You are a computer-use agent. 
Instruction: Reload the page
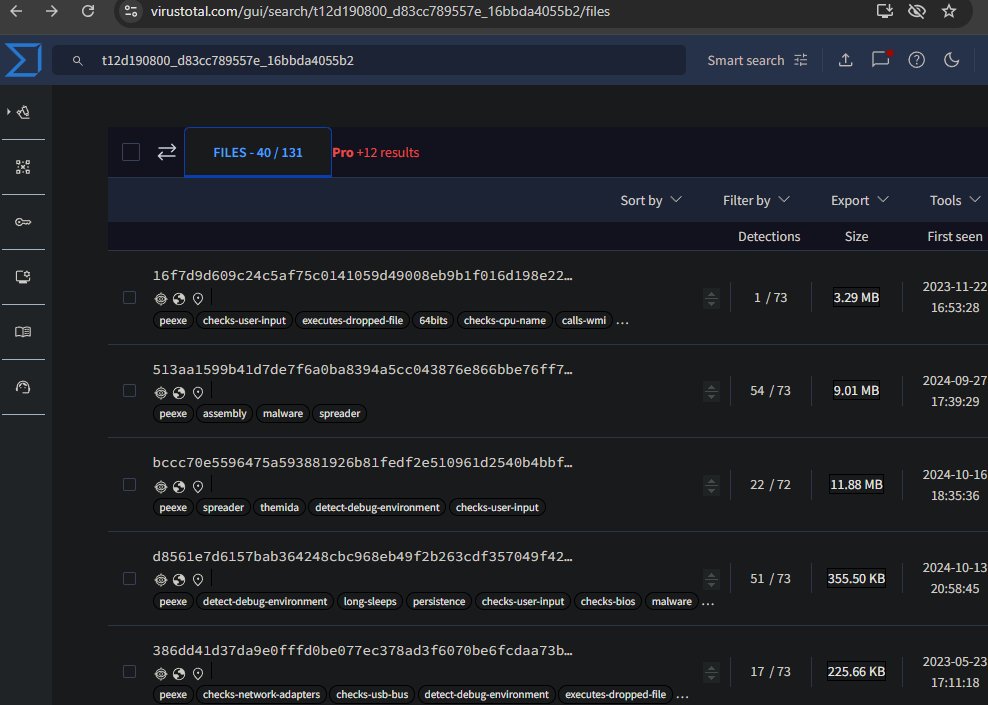88,11
